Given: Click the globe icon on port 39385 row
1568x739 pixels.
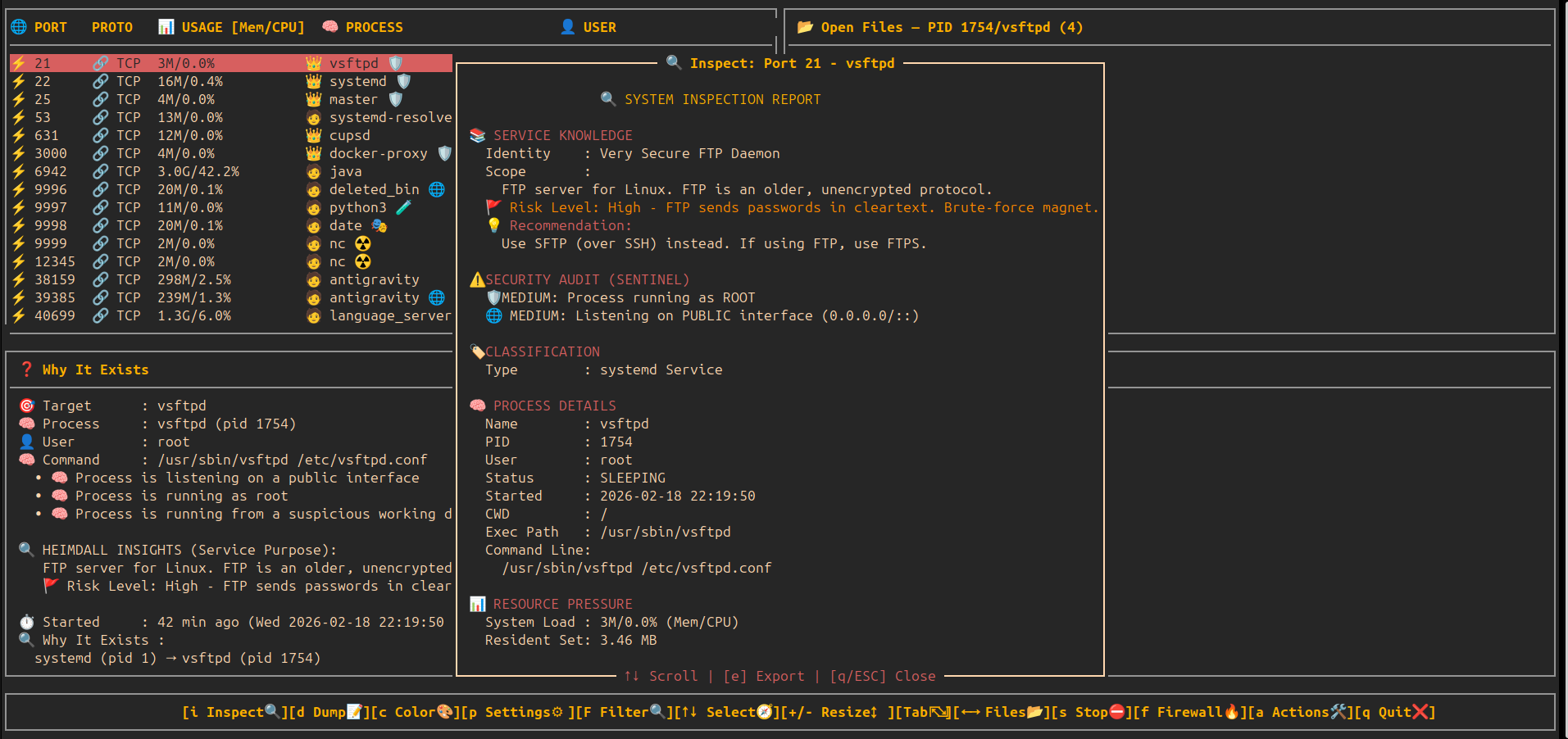Looking at the screenshot, I should (437, 297).
